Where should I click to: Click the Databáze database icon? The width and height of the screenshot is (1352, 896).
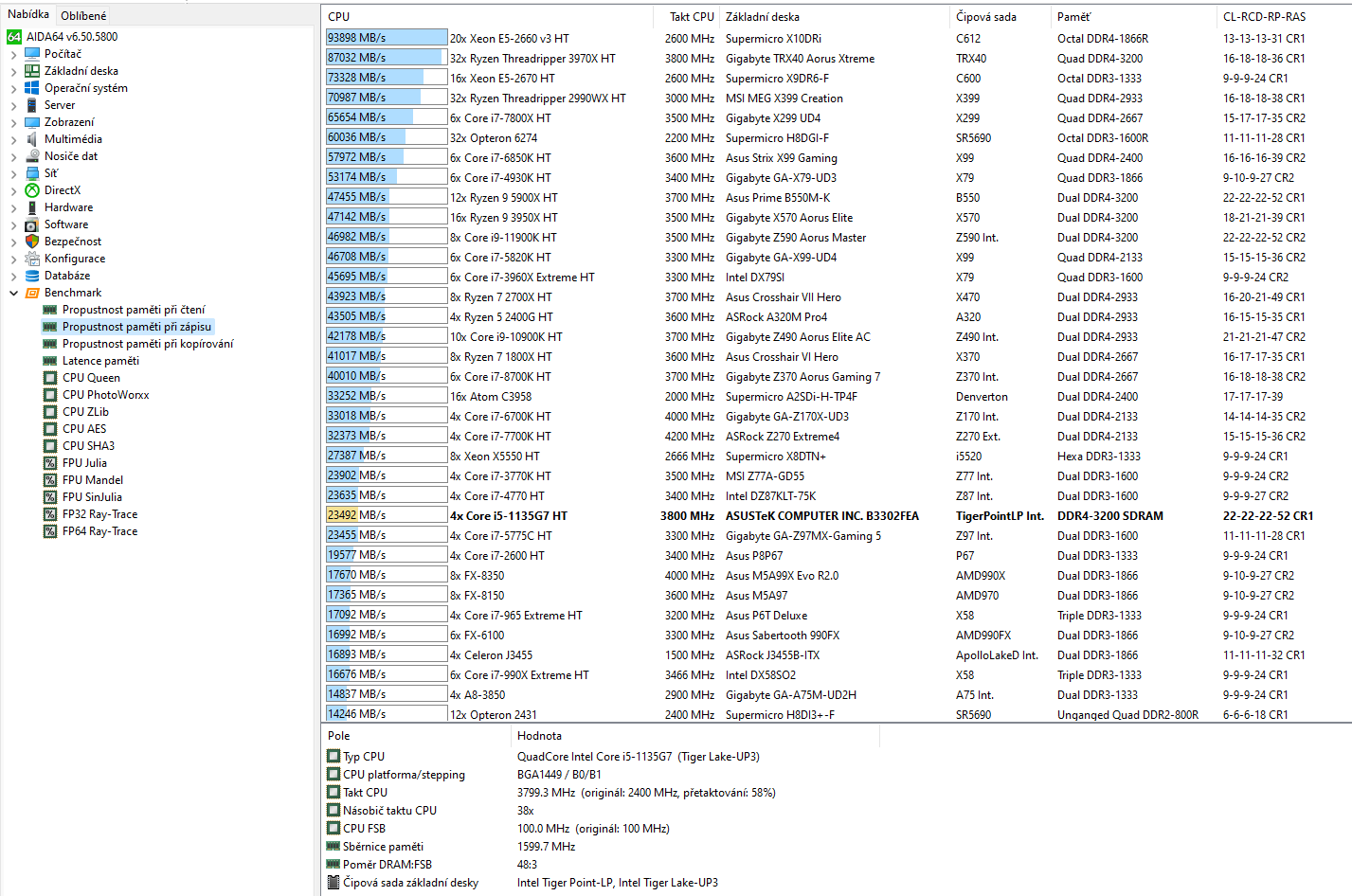pos(32,276)
